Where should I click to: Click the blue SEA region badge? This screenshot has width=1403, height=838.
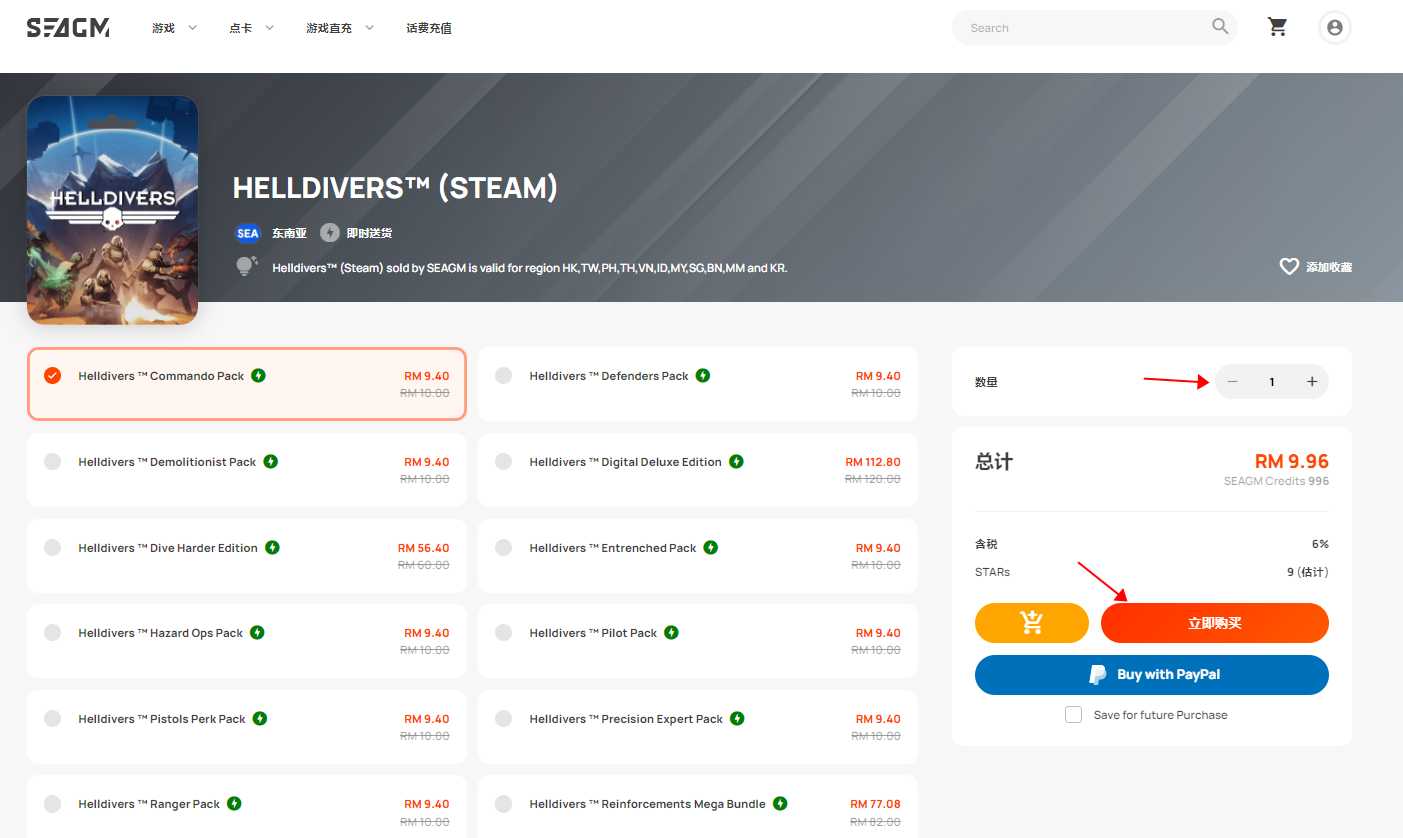[x=247, y=233]
